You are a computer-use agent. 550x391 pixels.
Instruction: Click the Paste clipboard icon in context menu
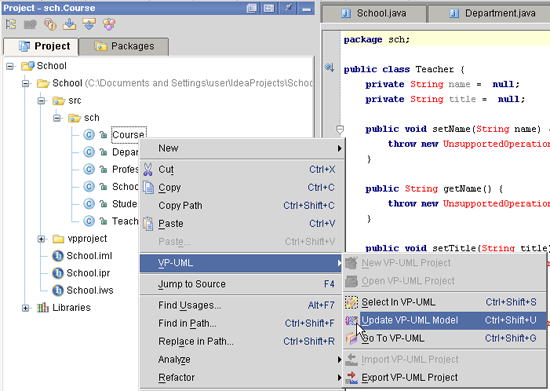(148, 223)
